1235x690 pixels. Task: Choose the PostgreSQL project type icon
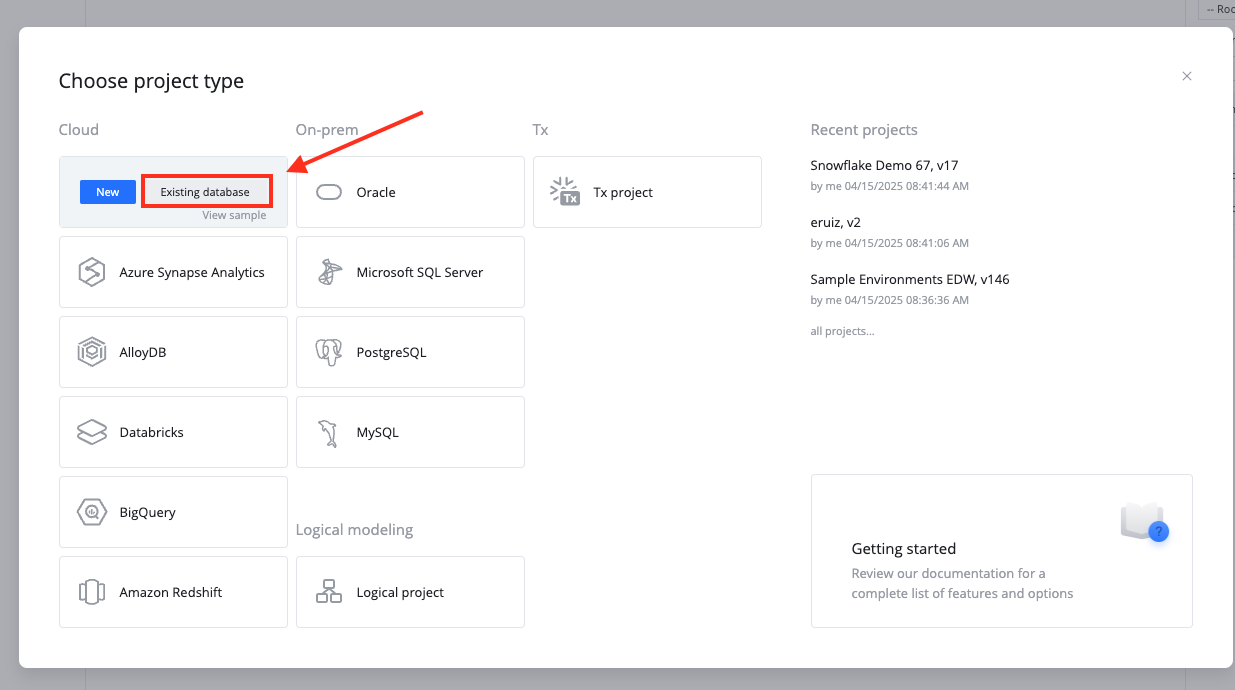(x=328, y=352)
